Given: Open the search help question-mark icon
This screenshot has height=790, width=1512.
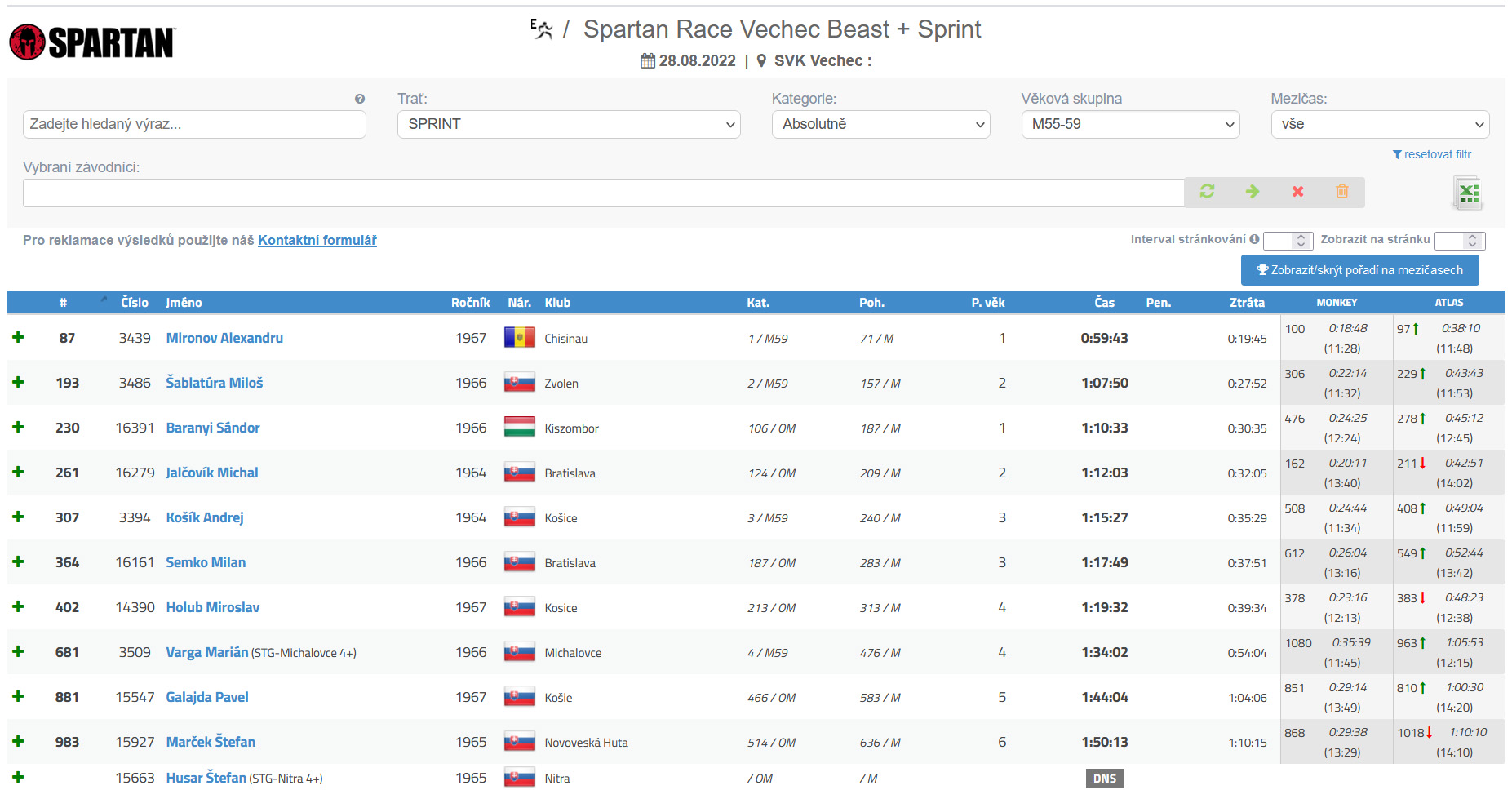Looking at the screenshot, I should (x=360, y=99).
